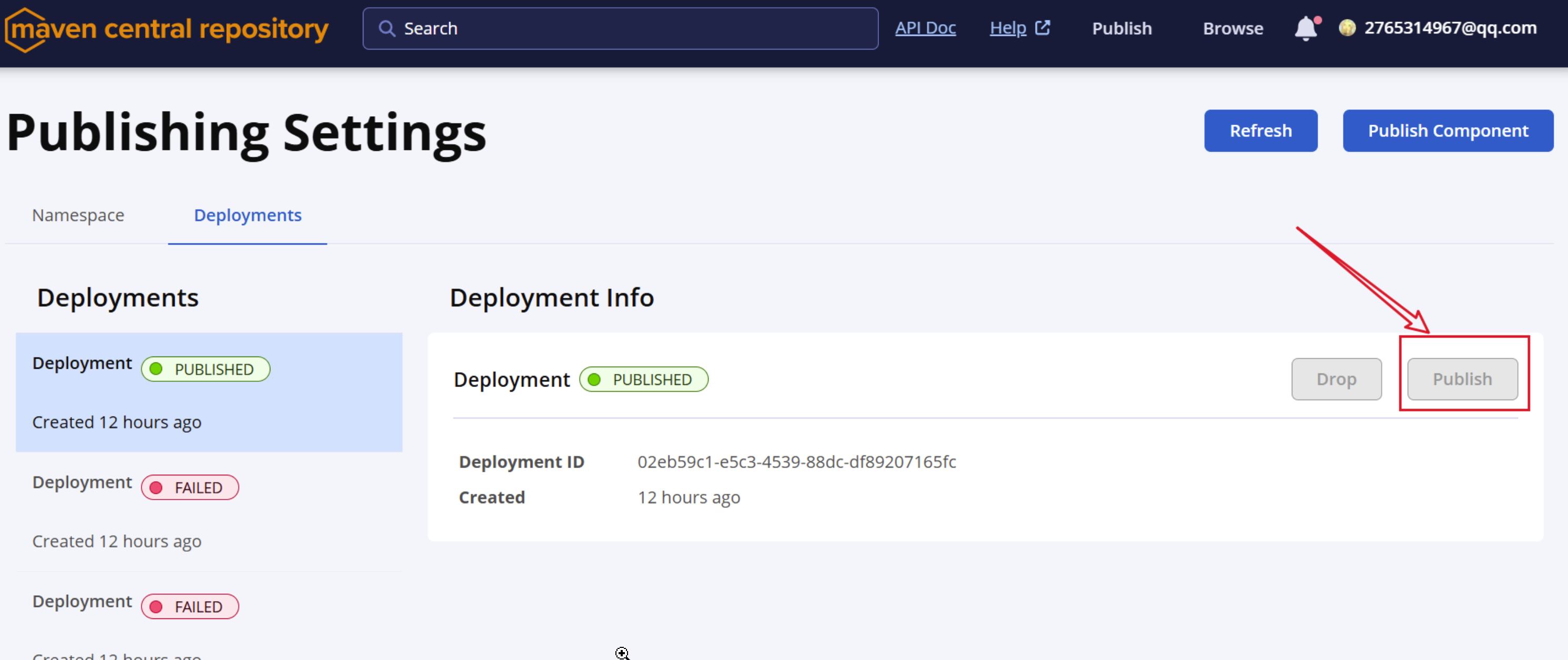Click the user avatar icon

[x=1347, y=28]
